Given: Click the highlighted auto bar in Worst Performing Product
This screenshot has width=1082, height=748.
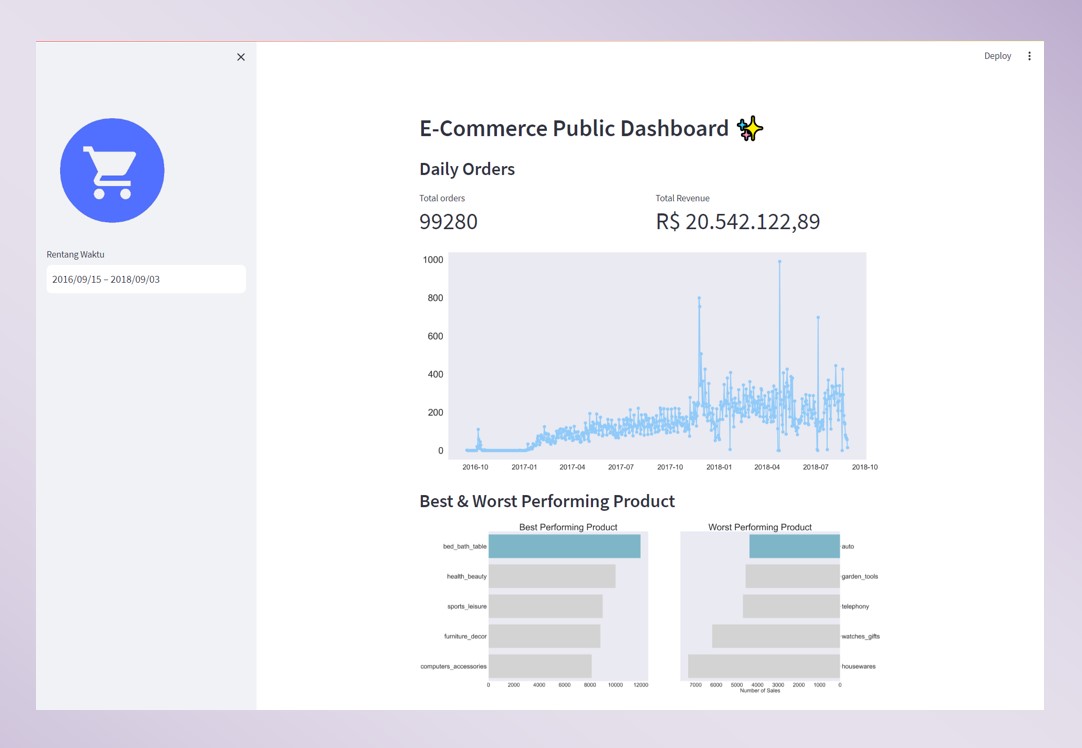Looking at the screenshot, I should (x=793, y=546).
